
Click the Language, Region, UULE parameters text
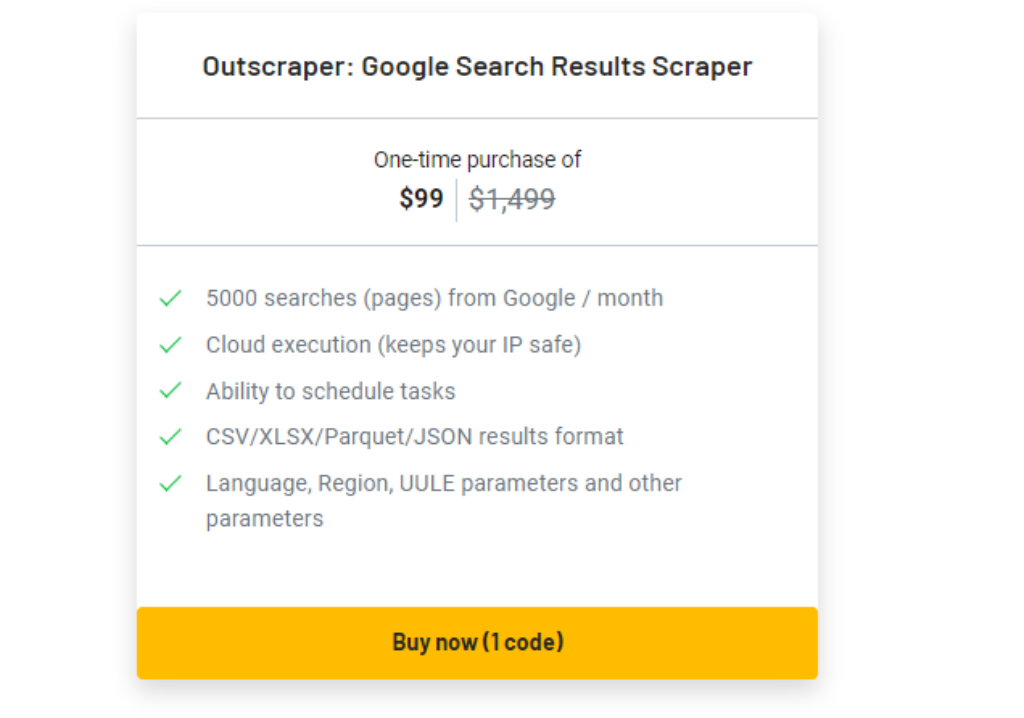tap(443, 484)
